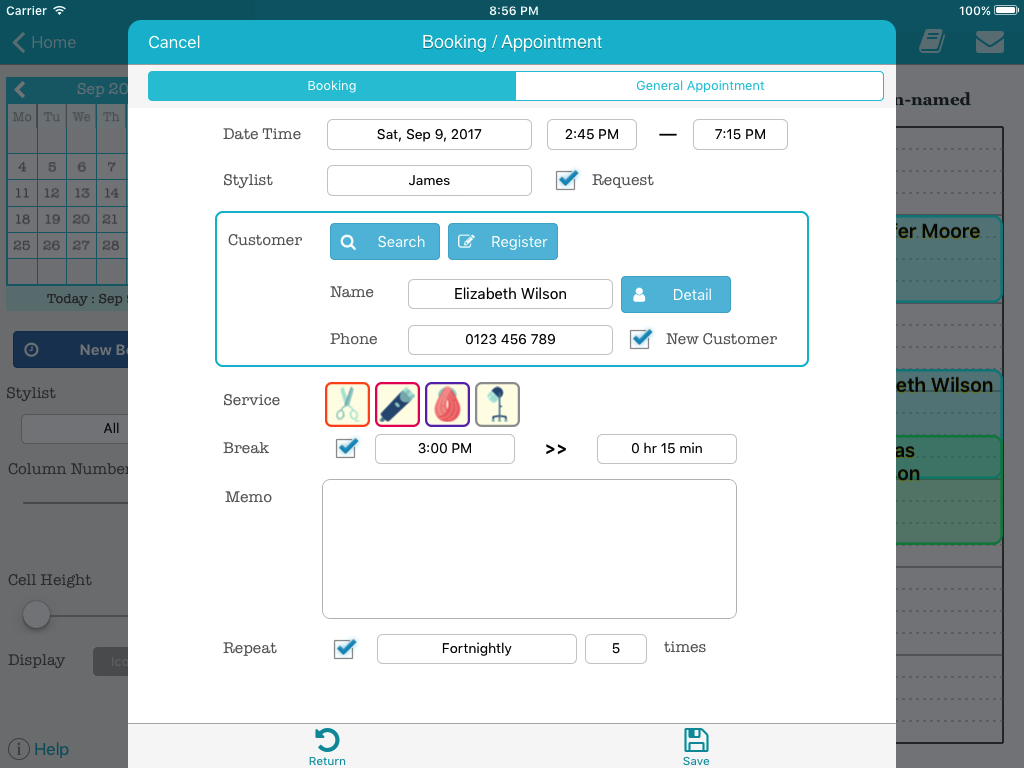Cancel the booking dialog

[174, 42]
